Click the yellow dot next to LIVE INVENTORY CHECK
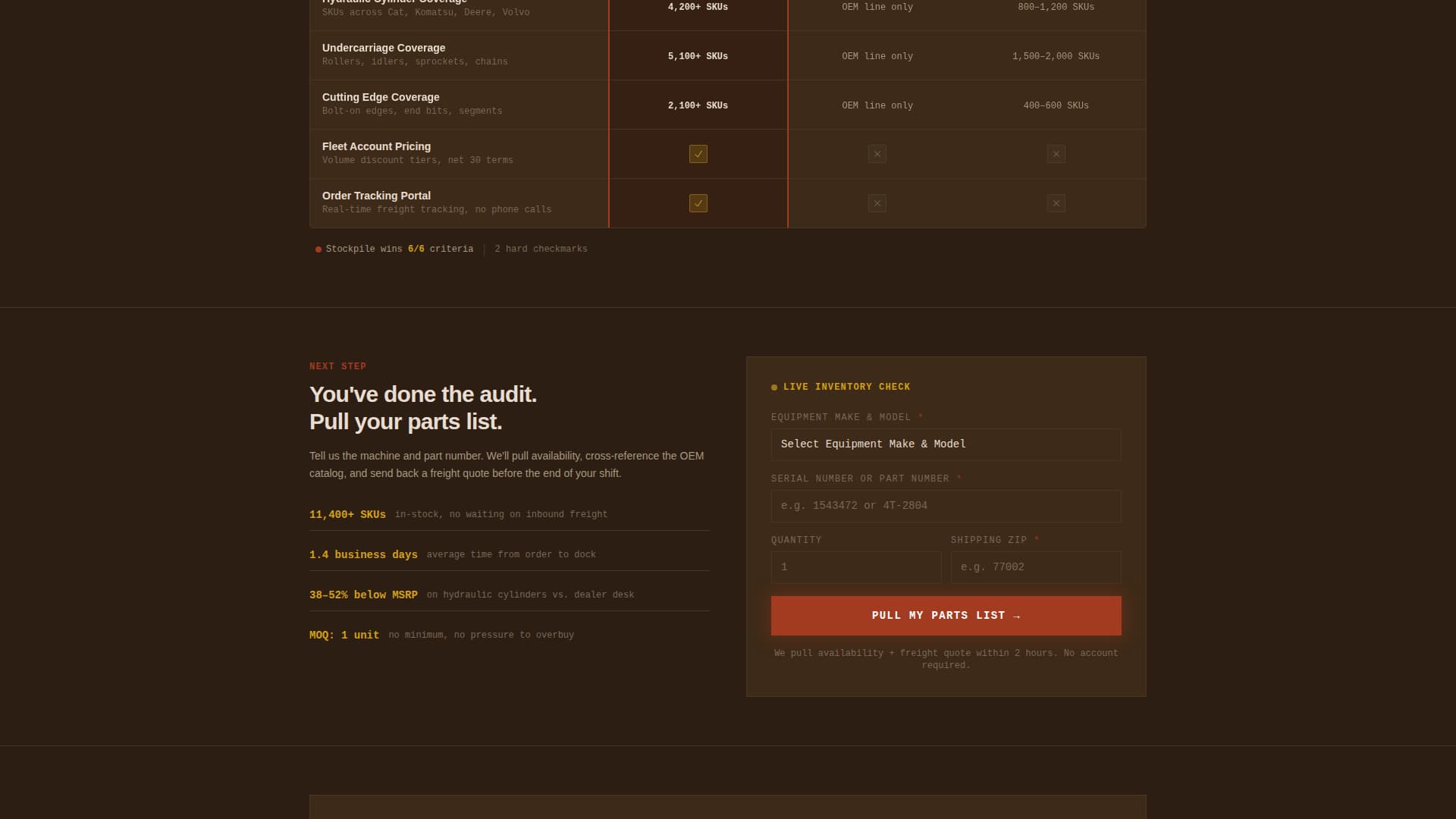 point(773,387)
